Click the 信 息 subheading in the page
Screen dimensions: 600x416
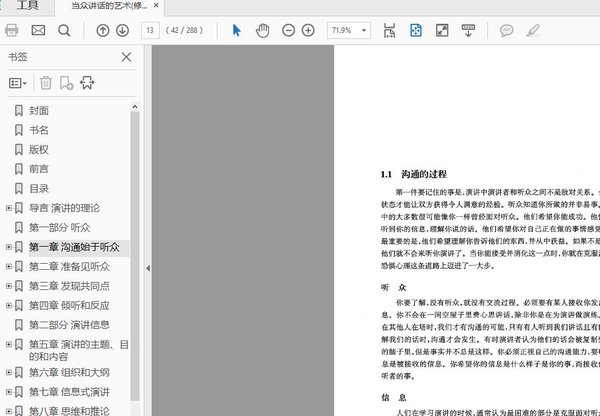point(393,398)
